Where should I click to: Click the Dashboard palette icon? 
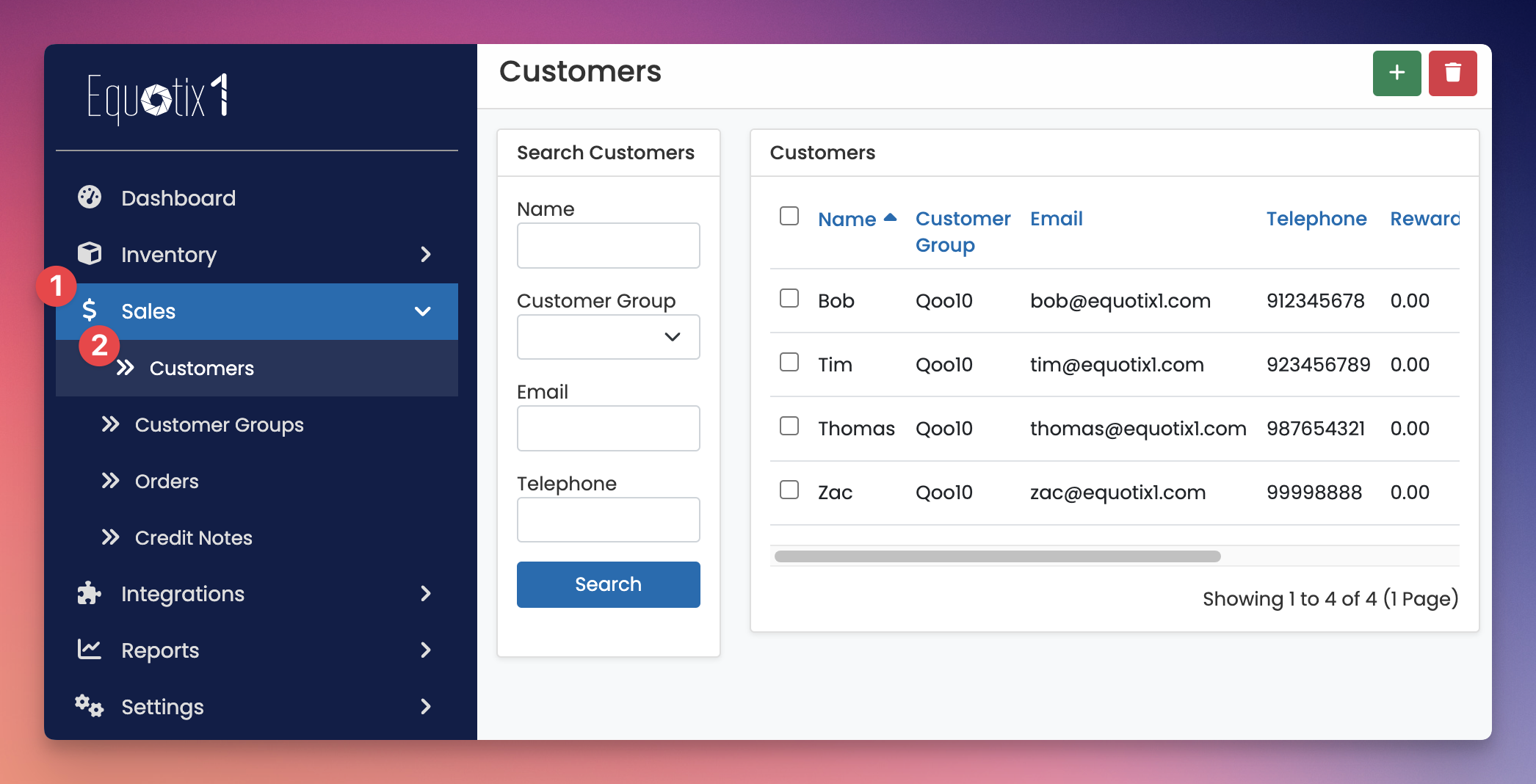pyautogui.click(x=90, y=197)
